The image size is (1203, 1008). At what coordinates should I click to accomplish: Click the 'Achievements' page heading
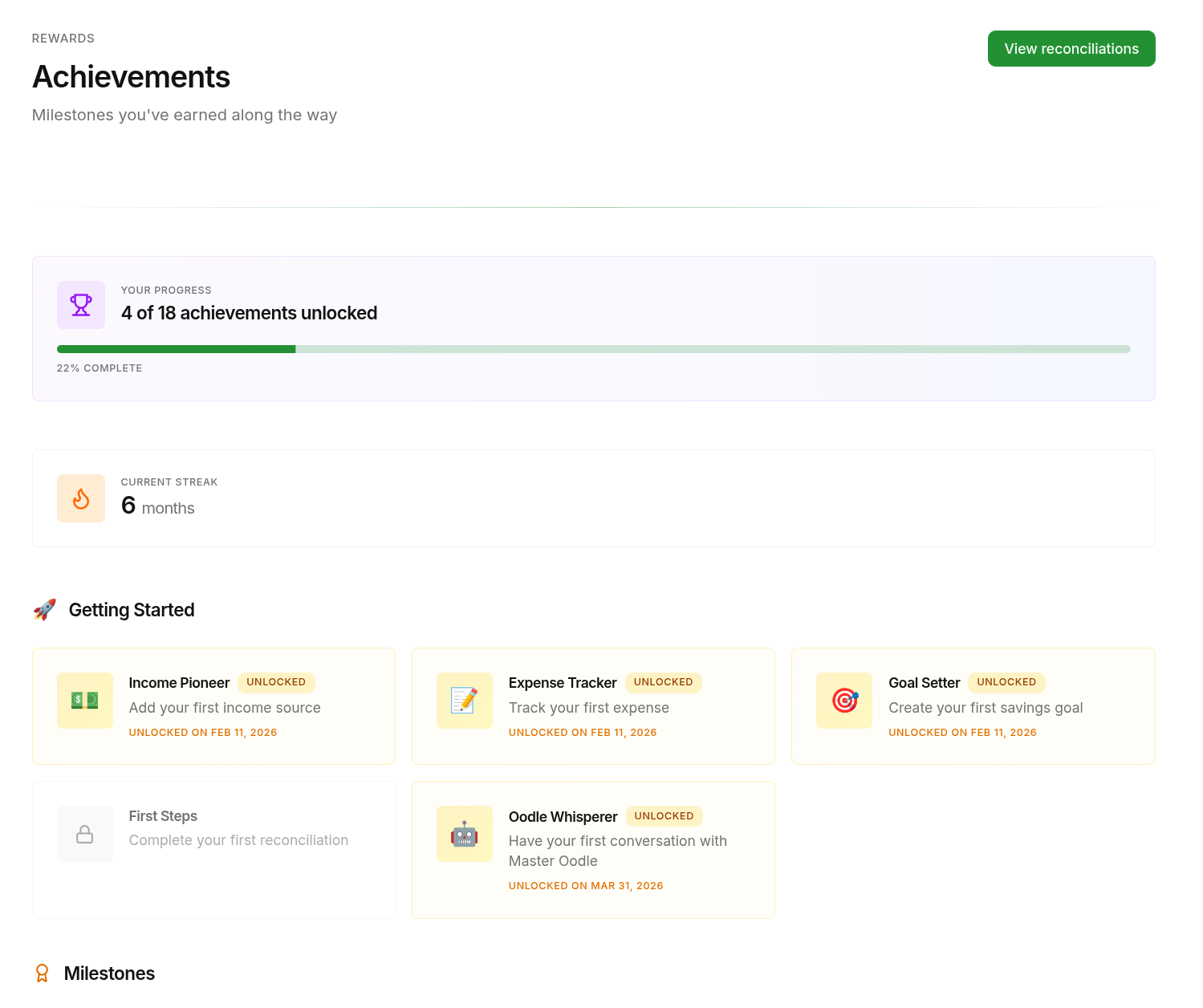coord(131,77)
